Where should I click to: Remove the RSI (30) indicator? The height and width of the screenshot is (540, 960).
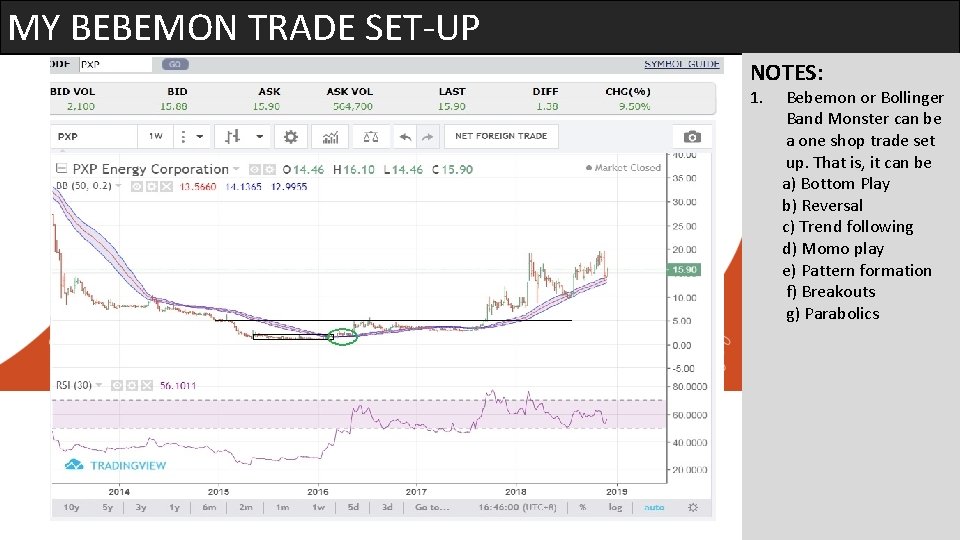(147, 385)
